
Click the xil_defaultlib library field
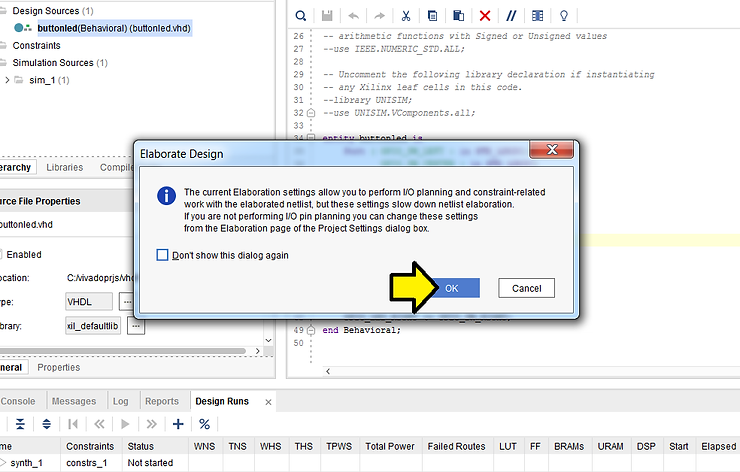[93, 326]
